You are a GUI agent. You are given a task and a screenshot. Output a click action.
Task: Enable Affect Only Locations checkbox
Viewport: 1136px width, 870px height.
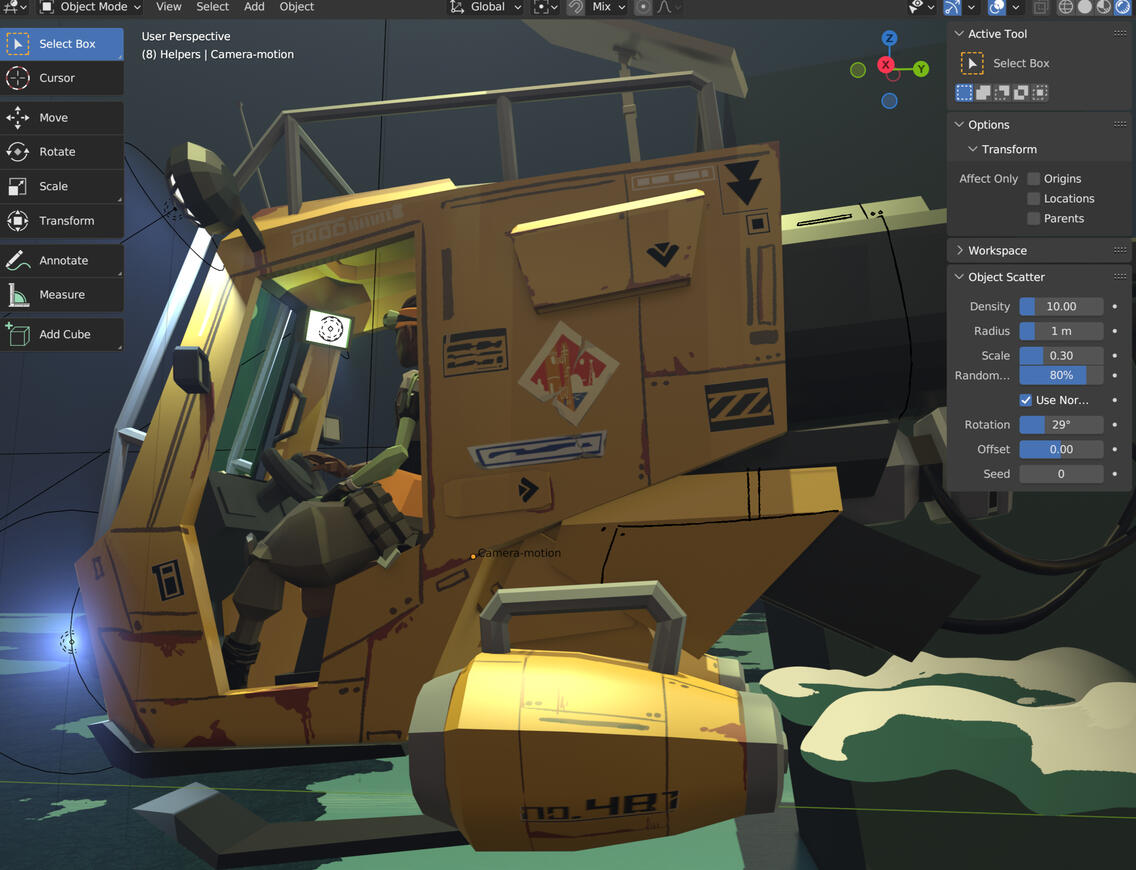point(1034,199)
